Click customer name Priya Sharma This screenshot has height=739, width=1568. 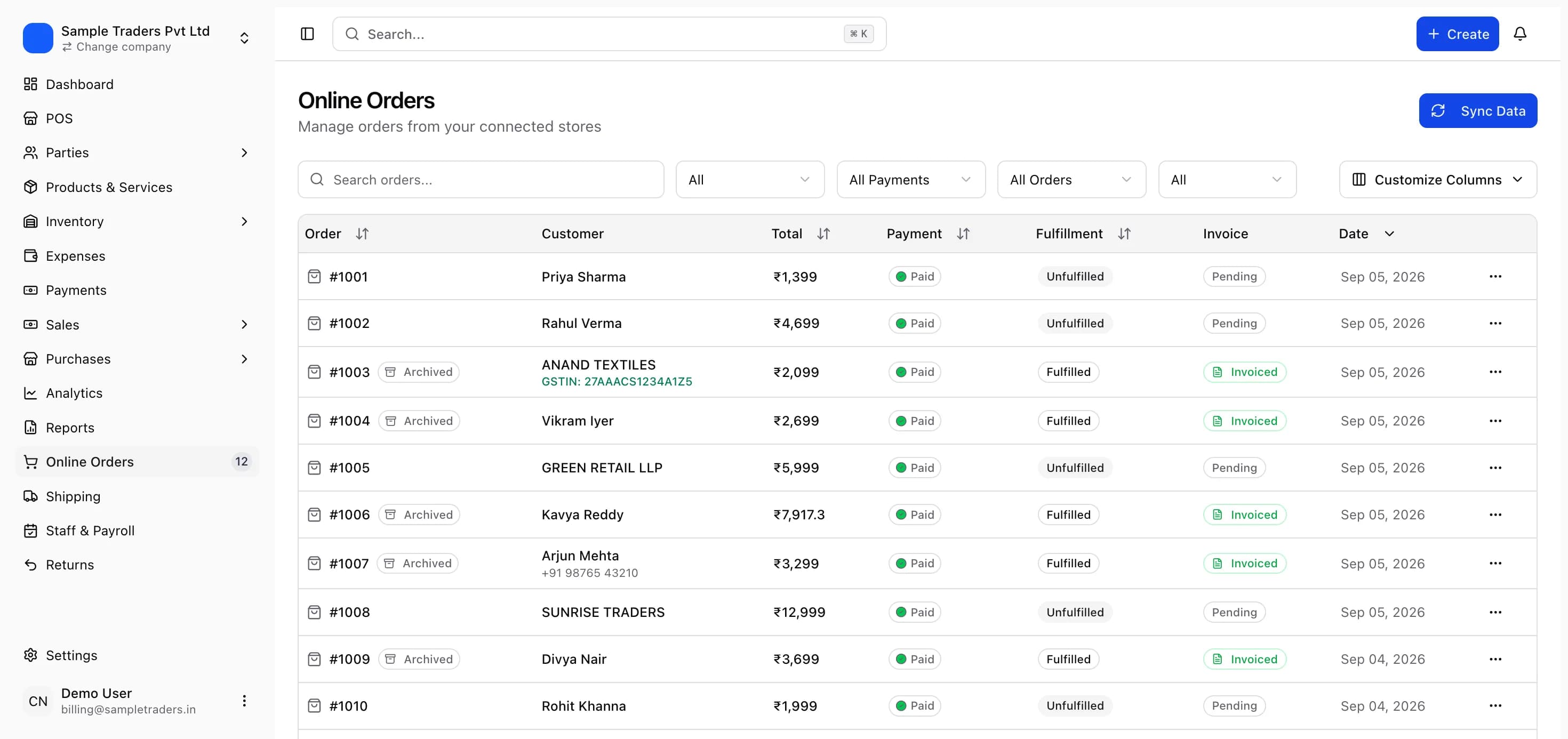(583, 277)
